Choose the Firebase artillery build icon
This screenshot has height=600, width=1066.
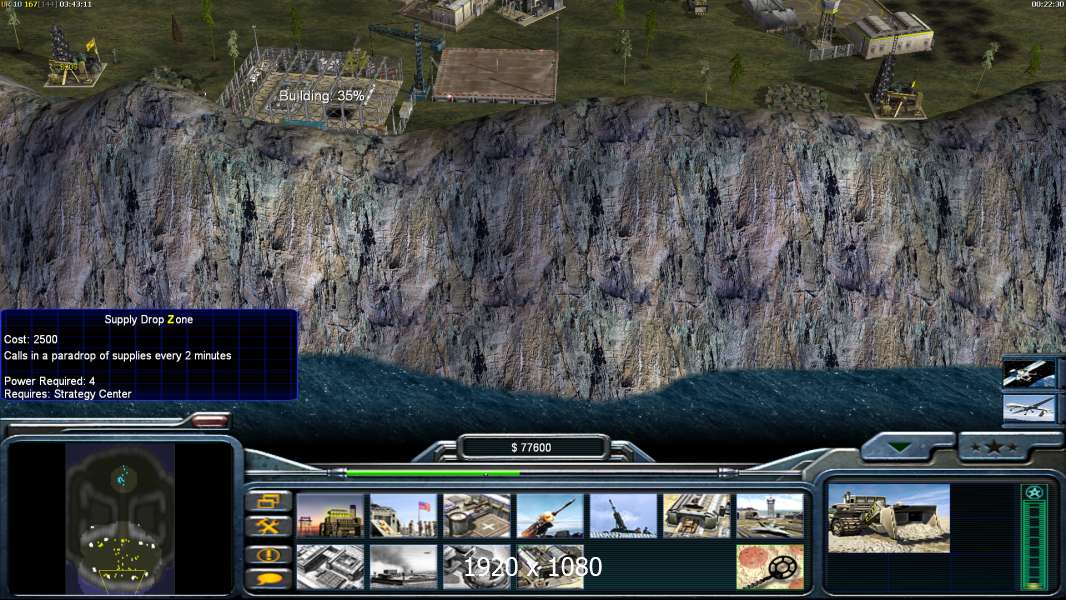[623, 516]
